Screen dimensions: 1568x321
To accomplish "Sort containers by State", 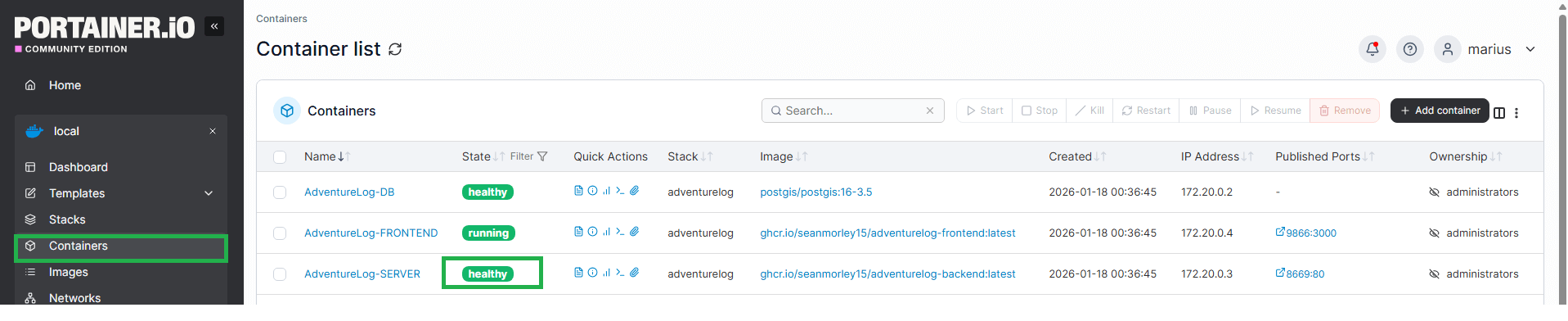I will (483, 156).
